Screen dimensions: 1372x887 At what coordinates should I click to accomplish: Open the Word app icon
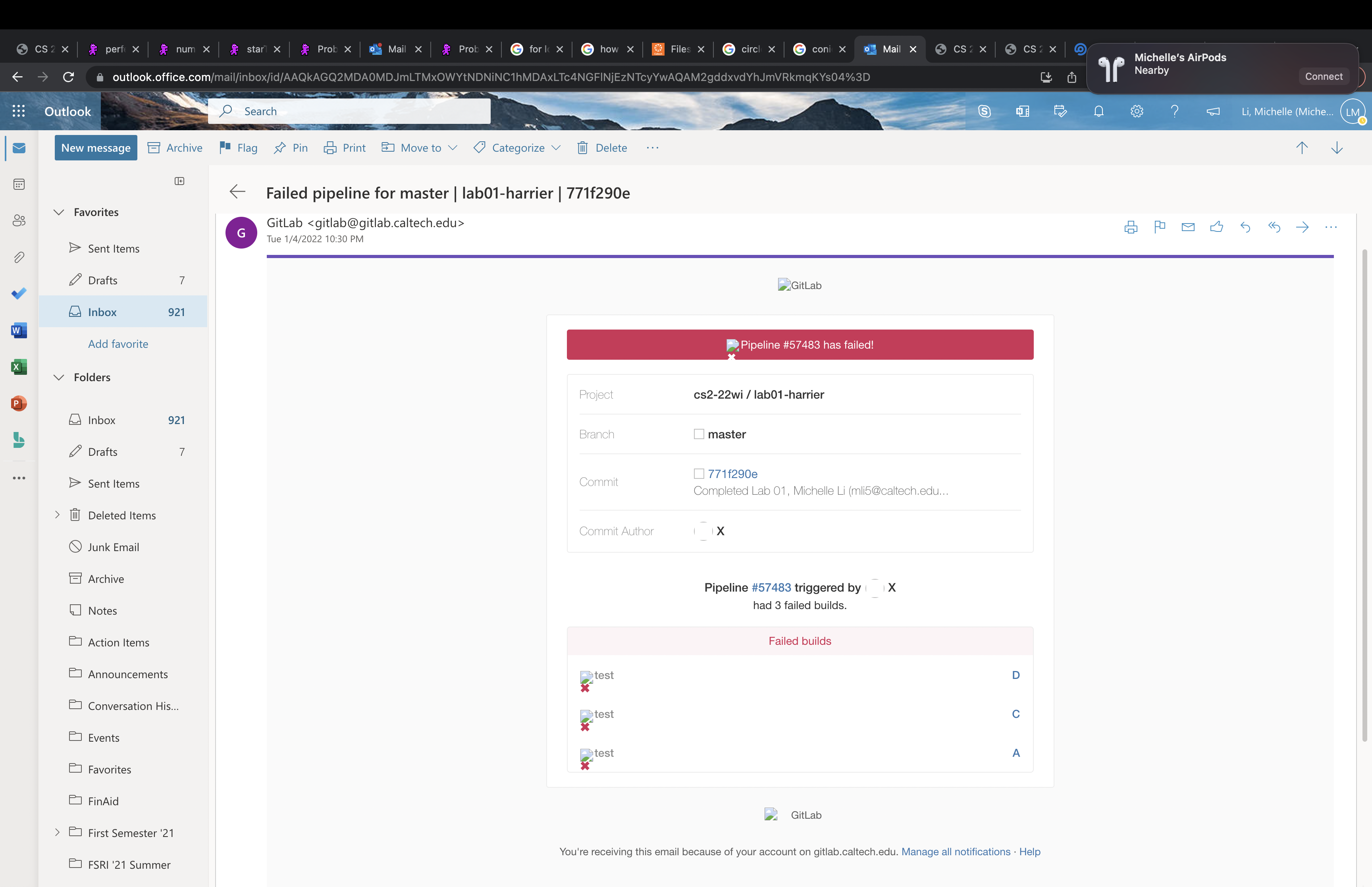(x=19, y=330)
